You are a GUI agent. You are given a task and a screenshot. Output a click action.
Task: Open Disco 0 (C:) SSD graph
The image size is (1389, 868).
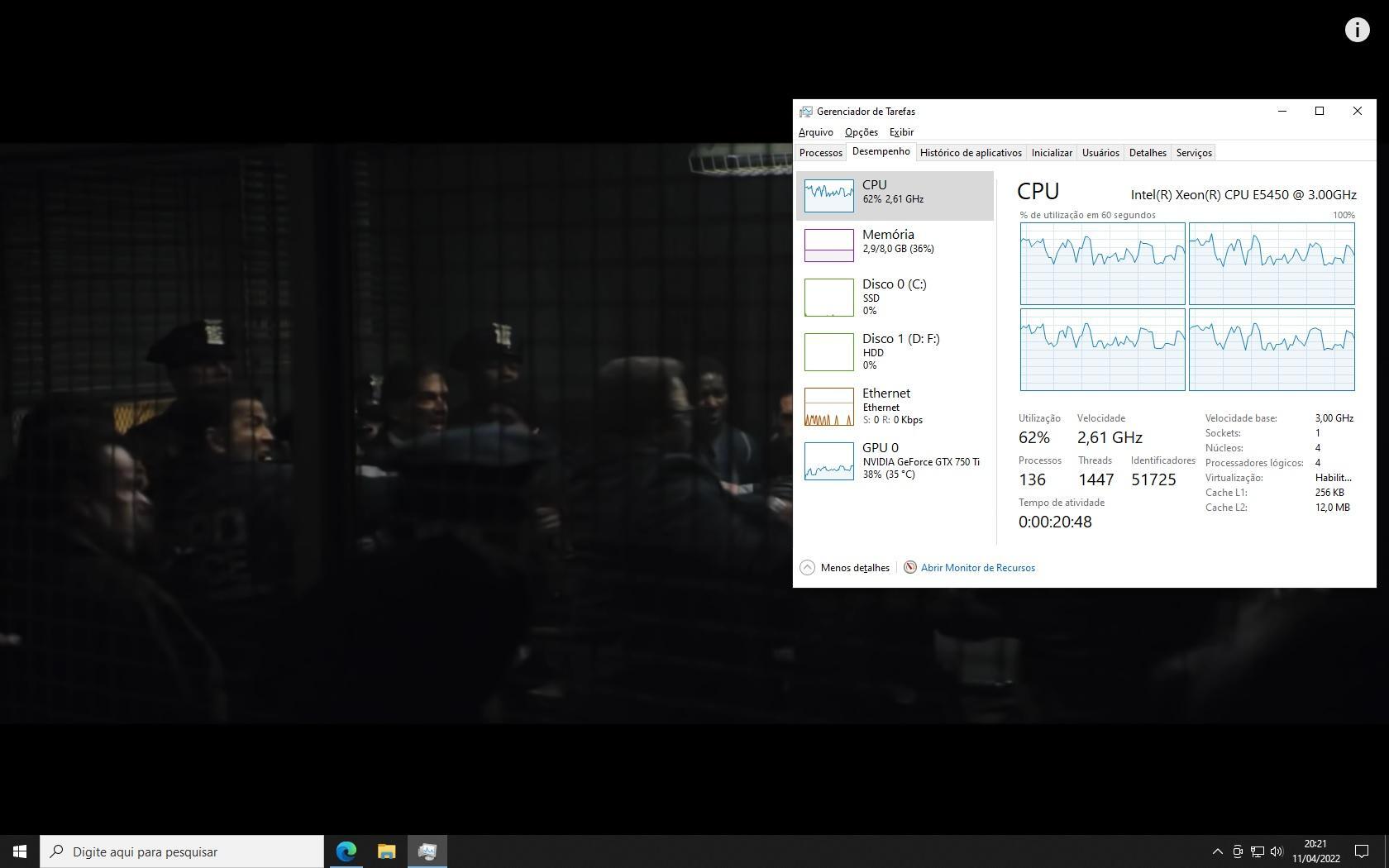click(829, 298)
